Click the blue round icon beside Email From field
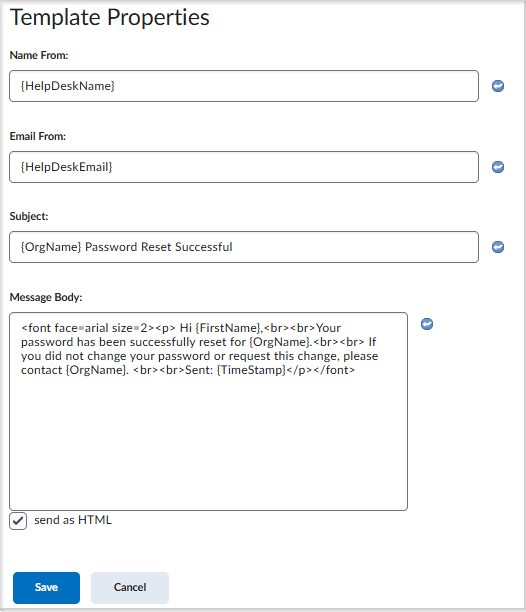Image resolution: width=526 pixels, height=612 pixels. point(498,167)
